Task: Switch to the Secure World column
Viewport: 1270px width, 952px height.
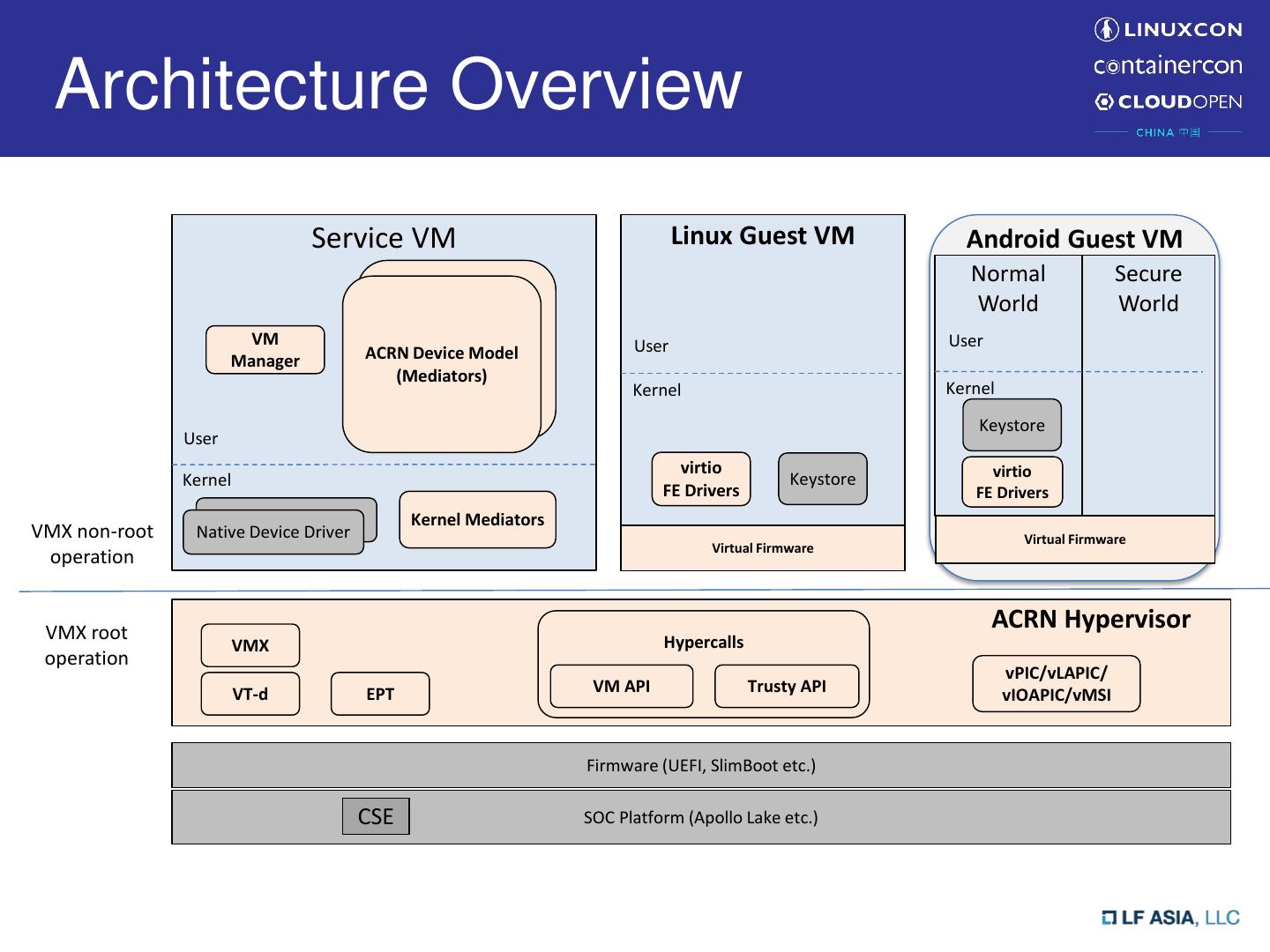Action: [x=1149, y=288]
